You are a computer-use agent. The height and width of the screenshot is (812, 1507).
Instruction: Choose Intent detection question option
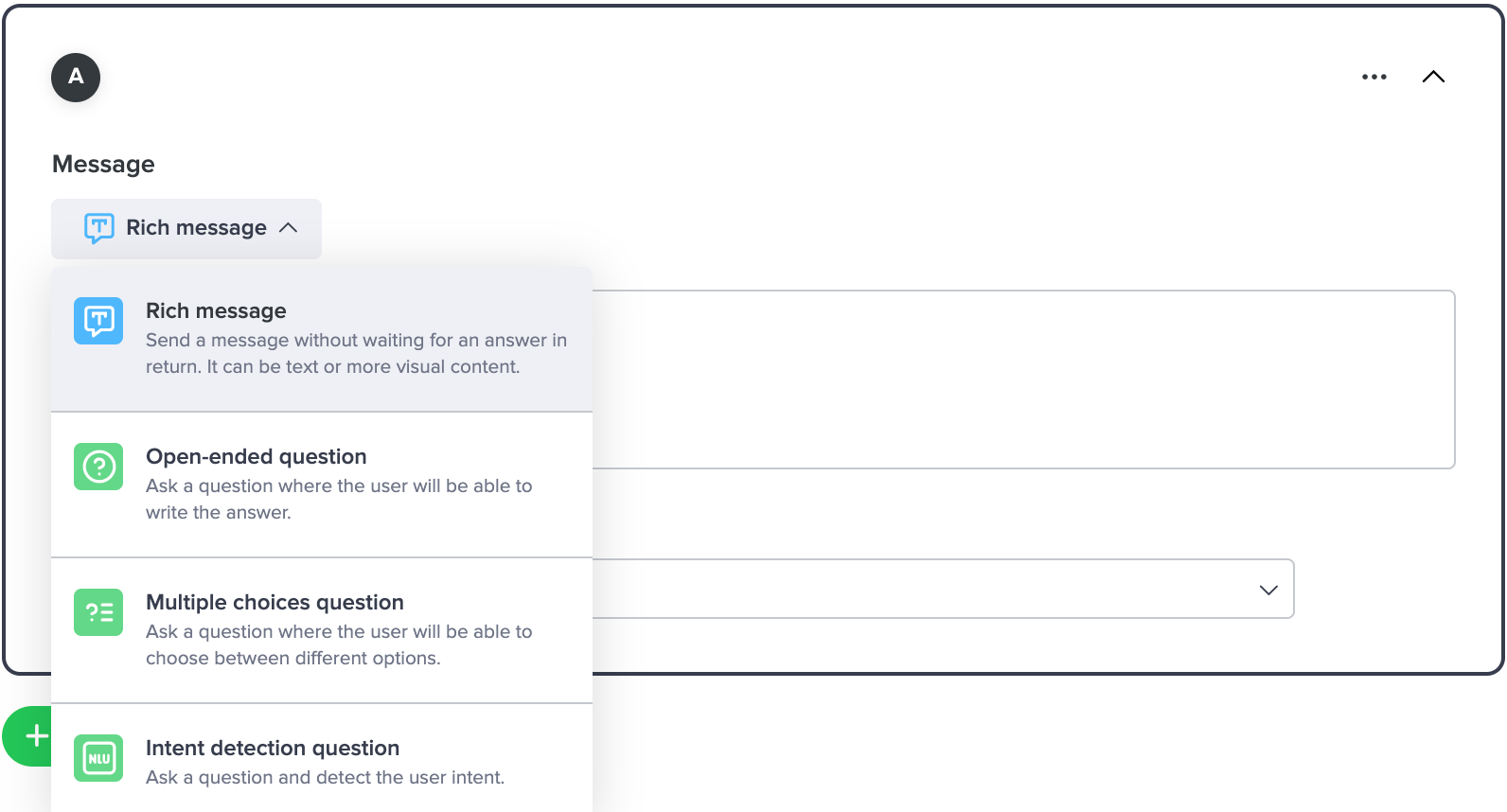pos(322,758)
